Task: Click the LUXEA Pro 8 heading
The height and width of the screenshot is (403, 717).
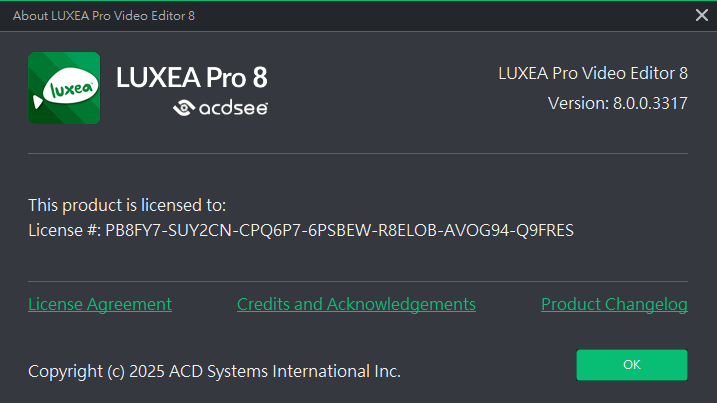Action: (x=192, y=77)
